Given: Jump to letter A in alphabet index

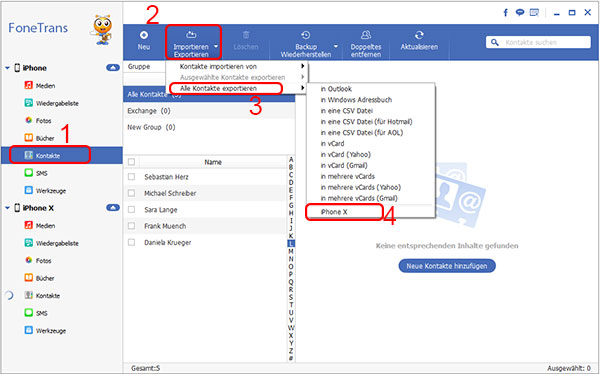Looking at the screenshot, I should coord(291,159).
